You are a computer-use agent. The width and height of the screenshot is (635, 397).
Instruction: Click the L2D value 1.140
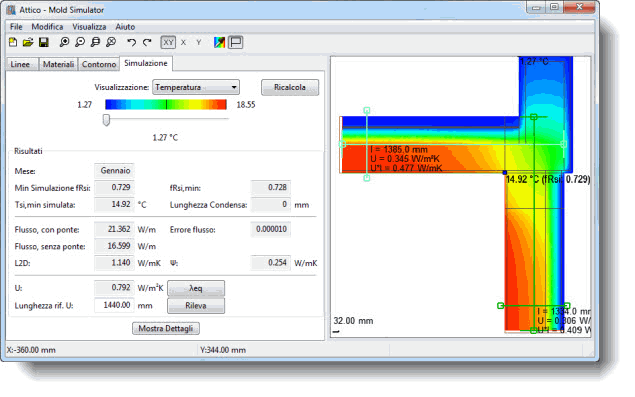[x=114, y=263]
